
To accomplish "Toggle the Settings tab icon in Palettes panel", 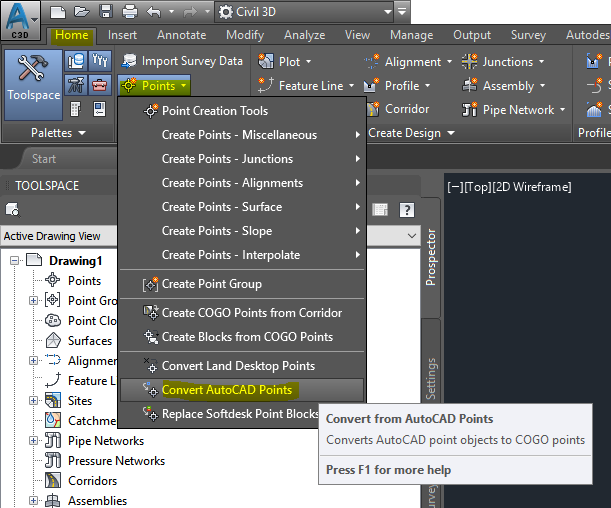I will coord(100,61).
